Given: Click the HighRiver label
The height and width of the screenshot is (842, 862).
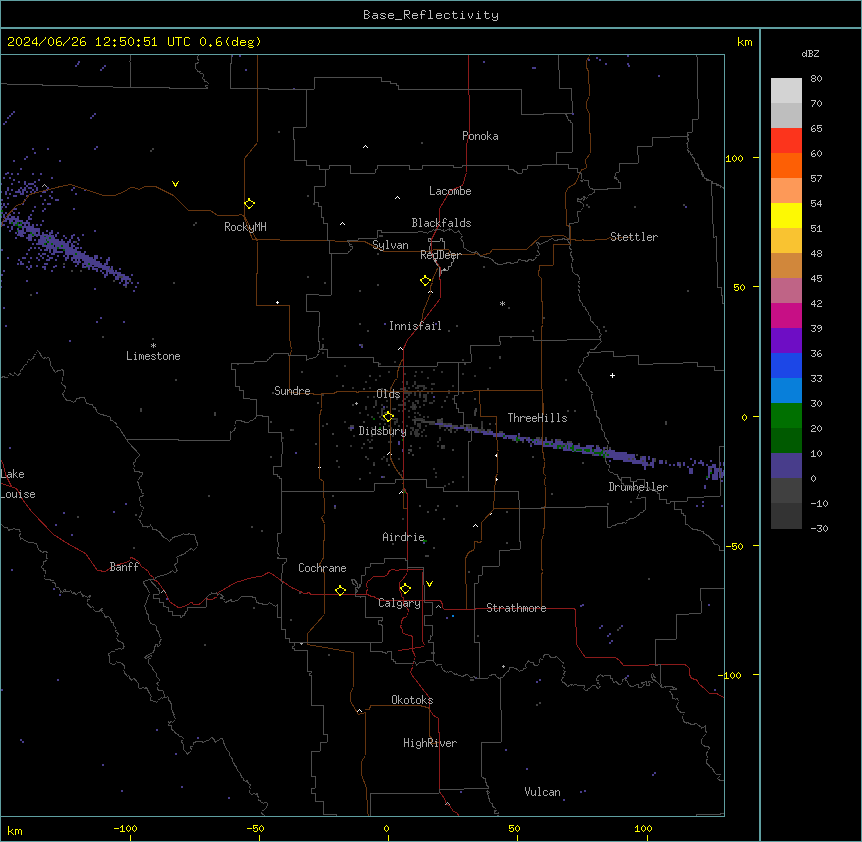Looking at the screenshot, I should point(430,743).
